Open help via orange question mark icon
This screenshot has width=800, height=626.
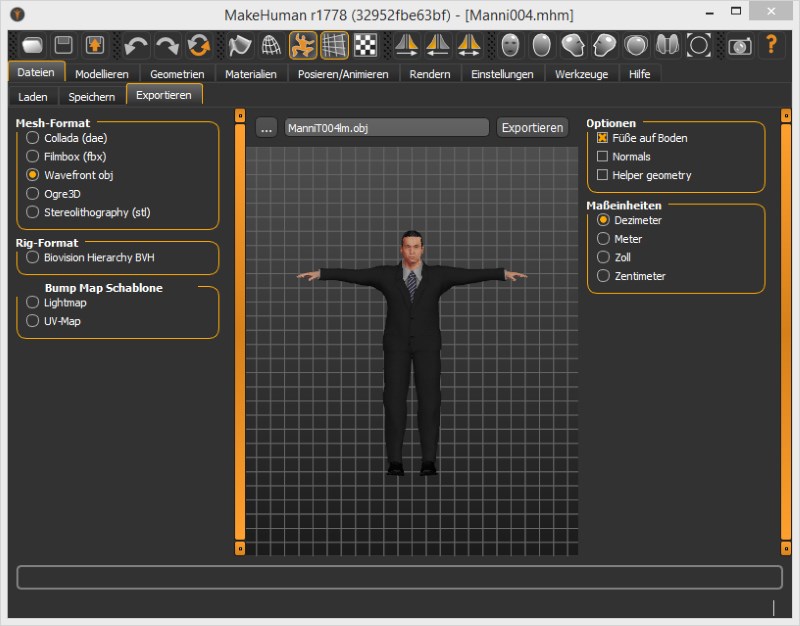pyautogui.click(x=771, y=45)
